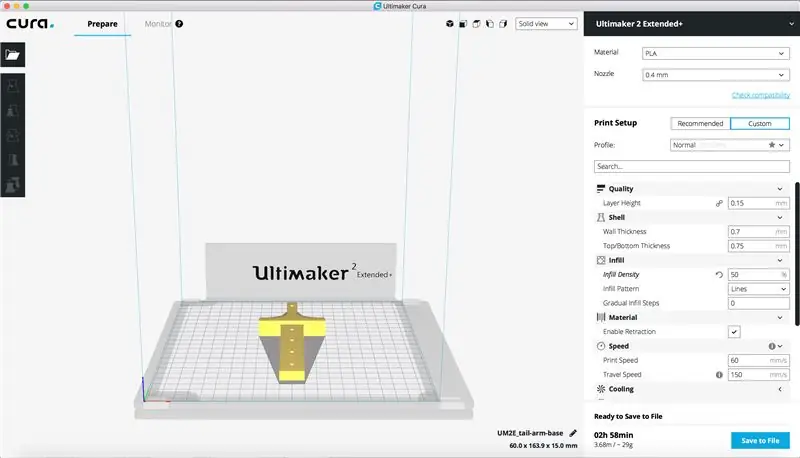Click the info icon in the Speed header
Viewport: 800px width, 458px height.
coord(772,346)
